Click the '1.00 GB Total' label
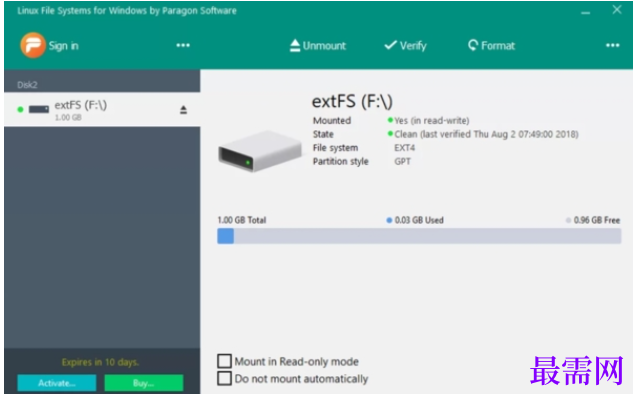 coord(242,220)
